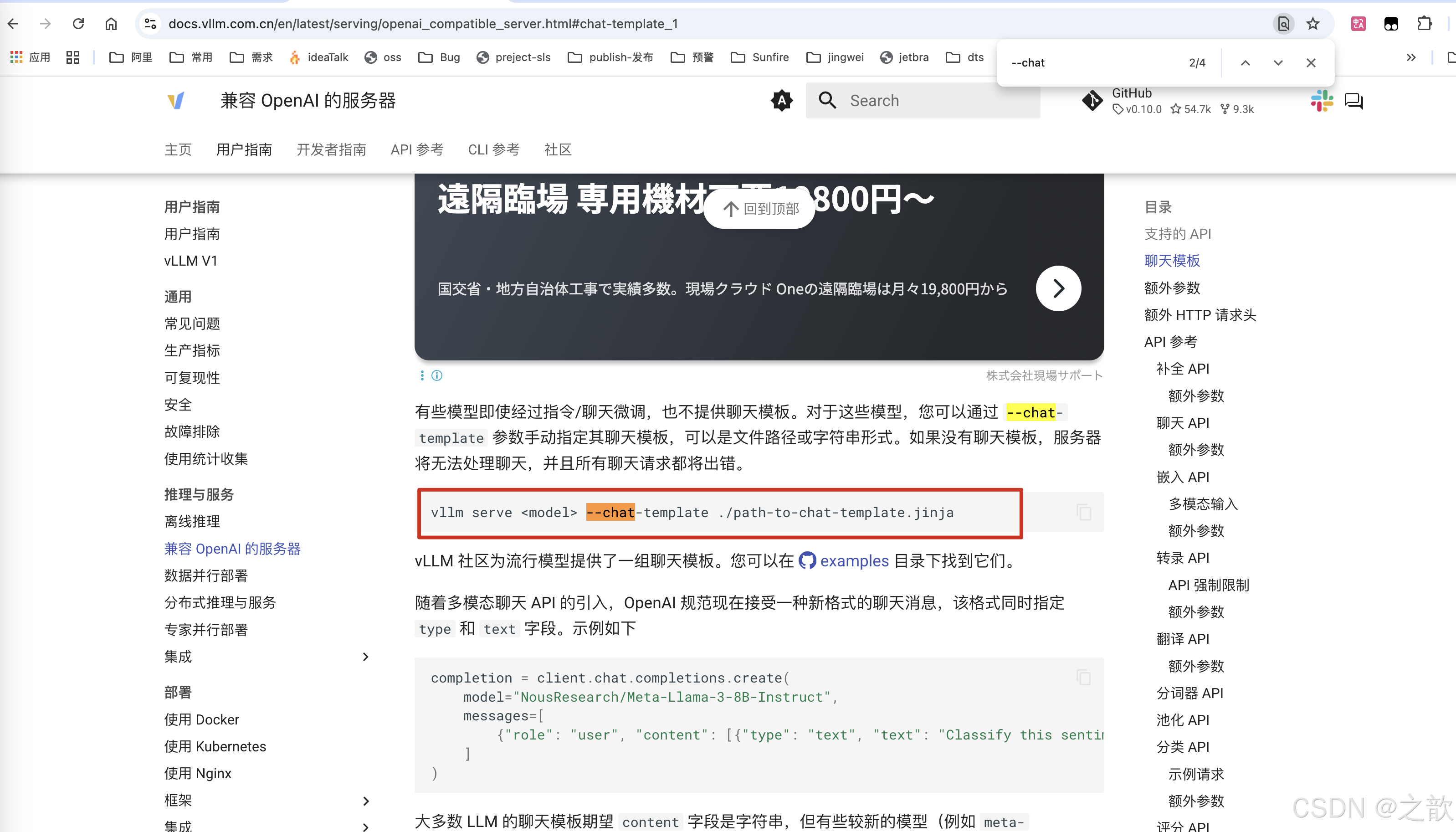Viewport: 1456px width, 832px height.
Task: Select the 社区 navigation tab
Action: click(558, 150)
